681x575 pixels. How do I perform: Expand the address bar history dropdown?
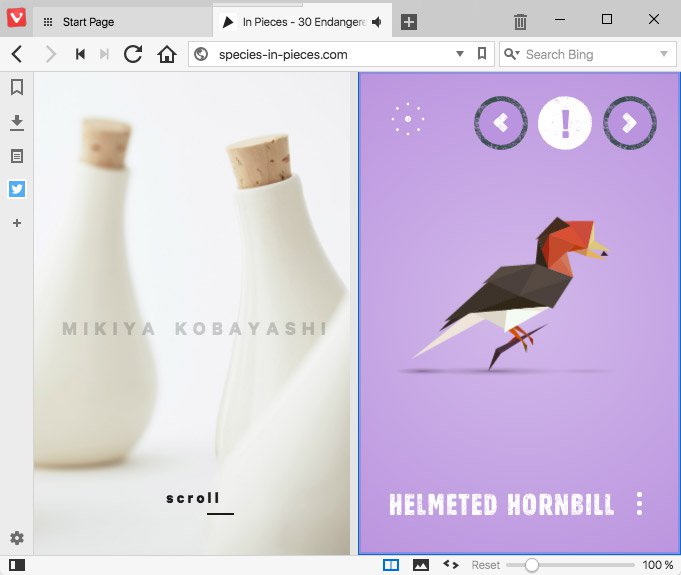point(460,54)
